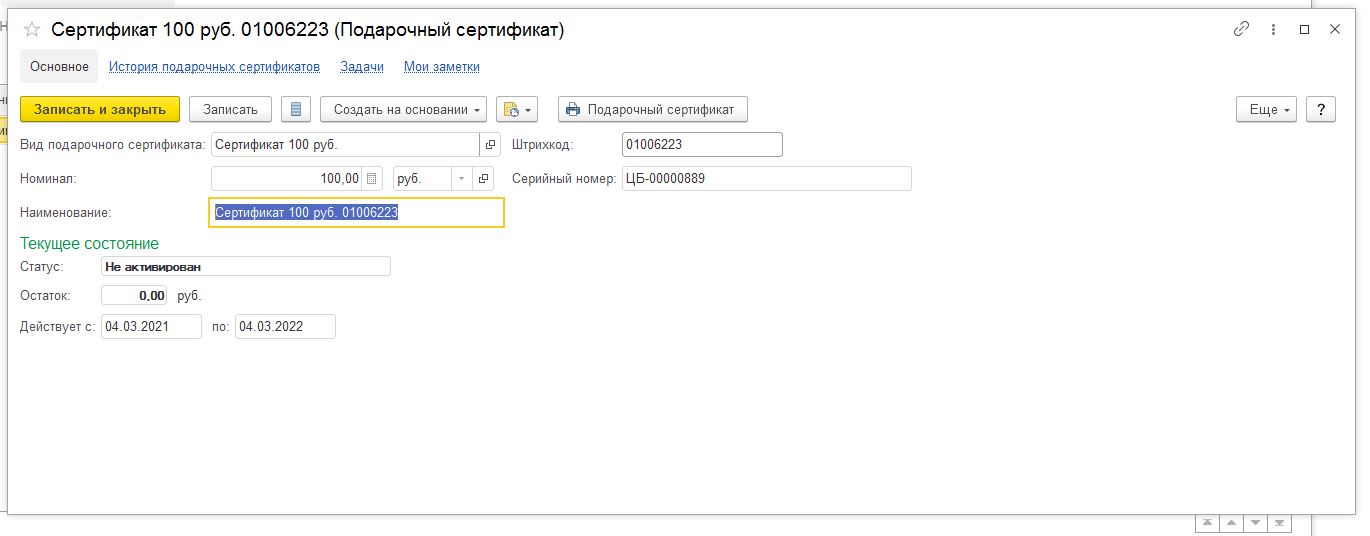Image resolution: width=1370 pixels, height=536 pixels.
Task: Expand the Еще menu
Action: pos(1267,109)
